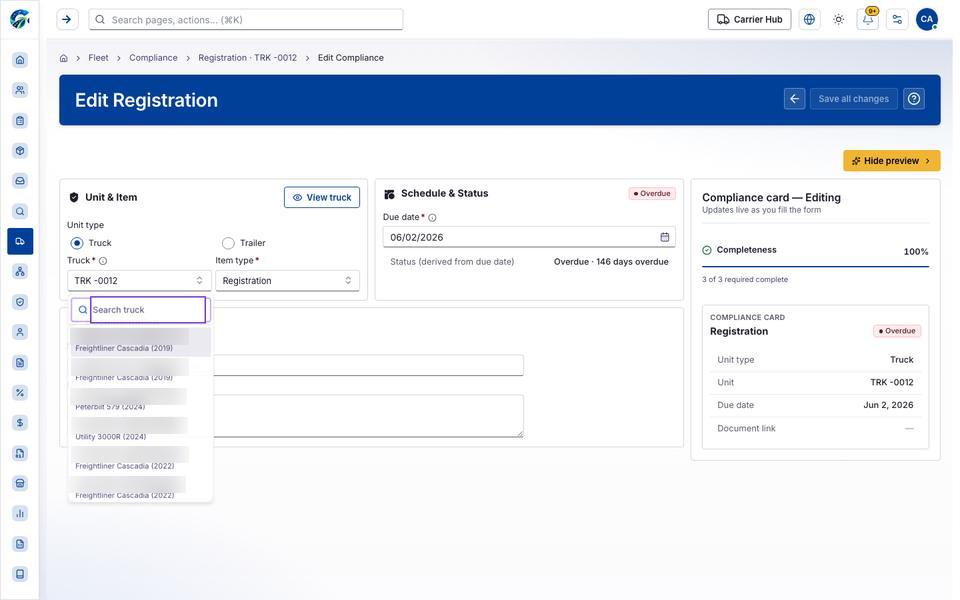
Task: Open the TRK -0012 truck dropdown
Action: [139, 280]
